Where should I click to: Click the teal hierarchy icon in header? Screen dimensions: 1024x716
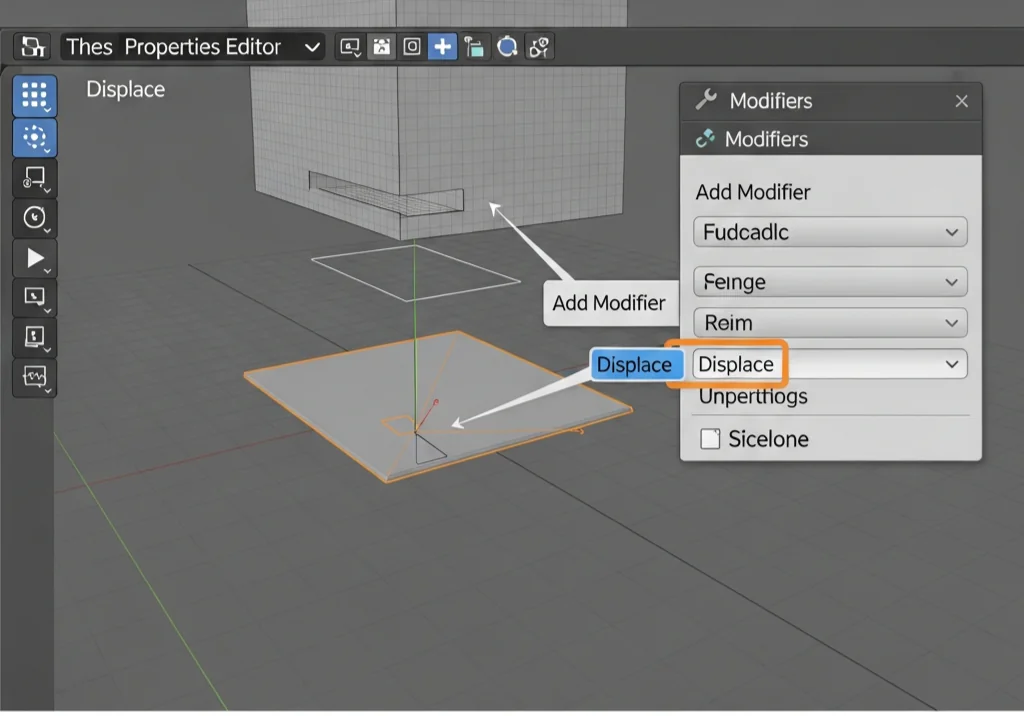point(474,47)
